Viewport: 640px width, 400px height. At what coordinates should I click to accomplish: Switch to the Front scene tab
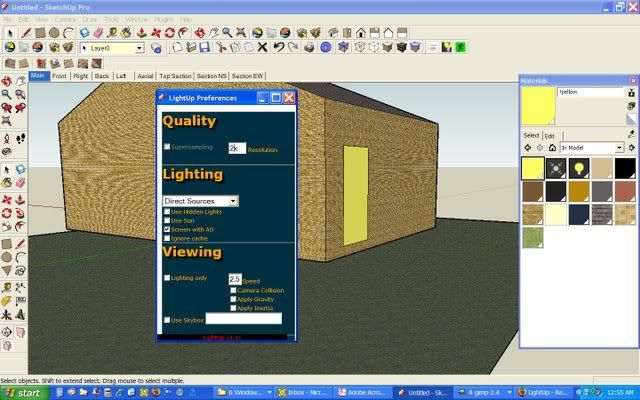[59, 76]
